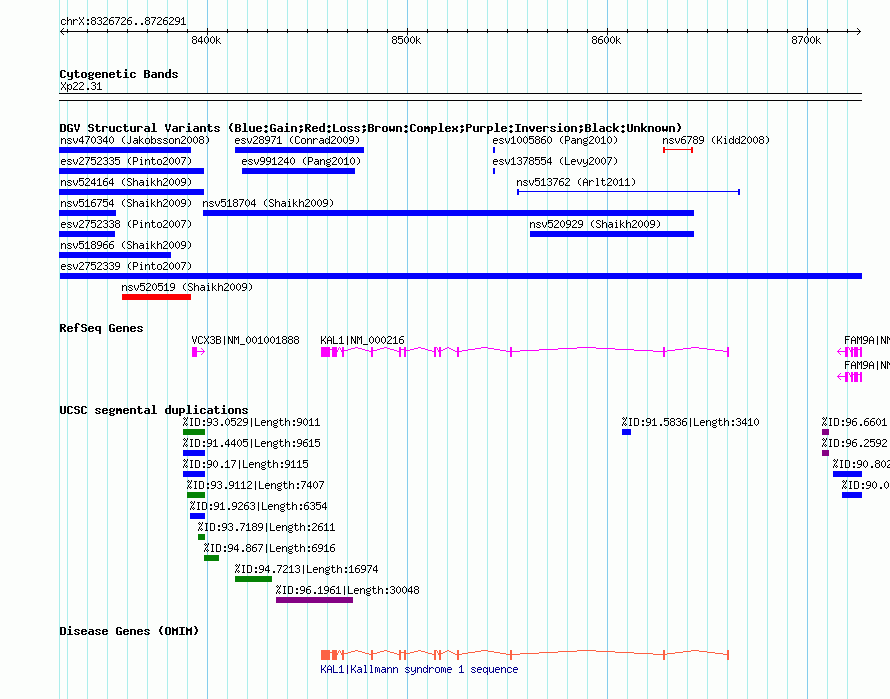Click the red nsv520519 (Shaikh2009) loss bar
The image size is (890, 699).
156,297
